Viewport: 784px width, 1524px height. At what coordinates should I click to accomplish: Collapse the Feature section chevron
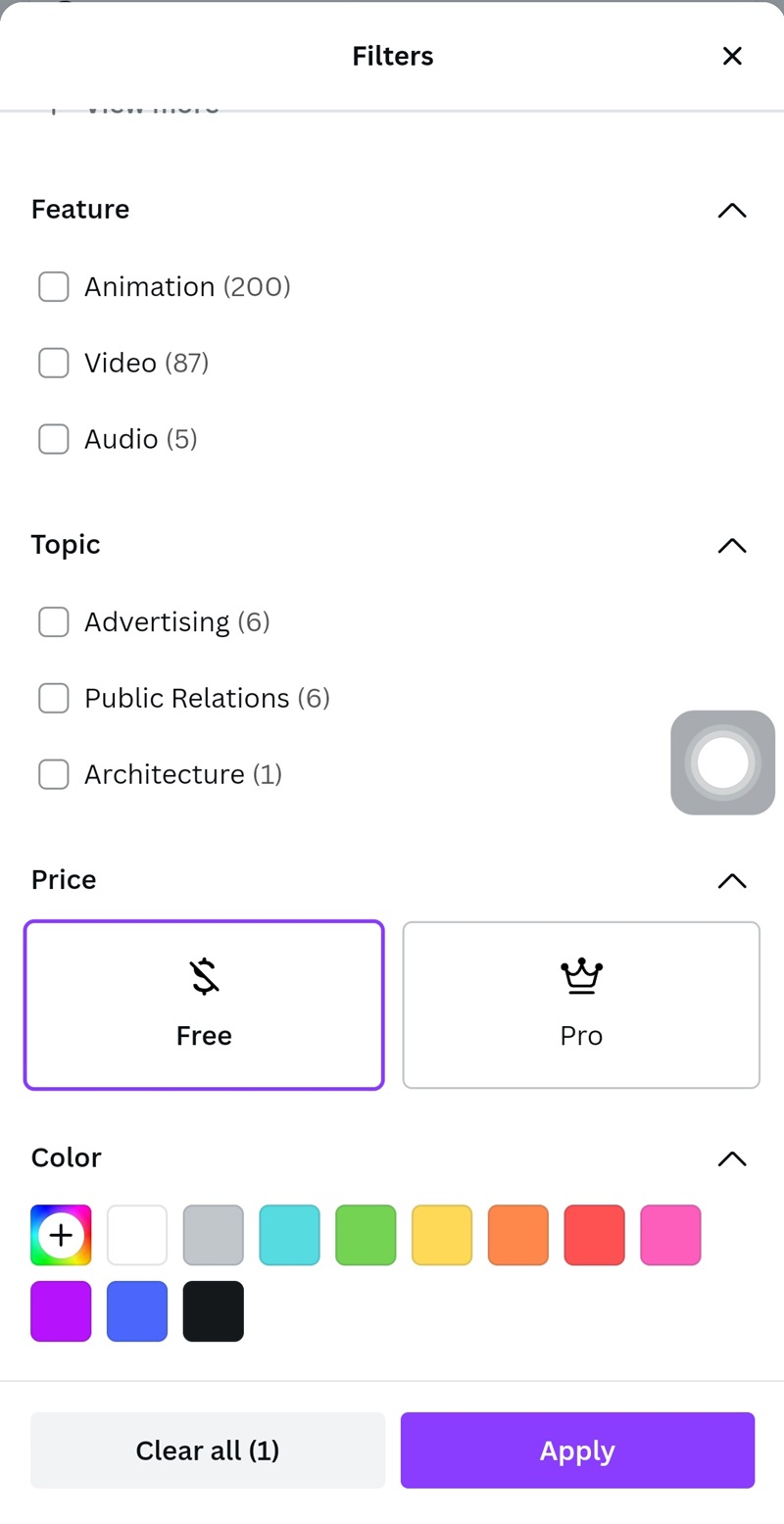(732, 210)
